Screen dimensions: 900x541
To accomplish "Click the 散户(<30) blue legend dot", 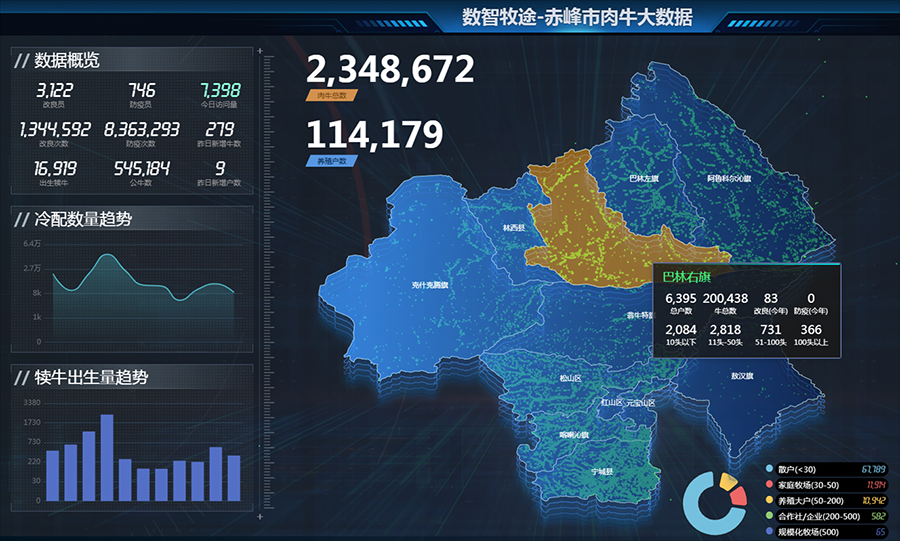I will [x=769, y=468].
